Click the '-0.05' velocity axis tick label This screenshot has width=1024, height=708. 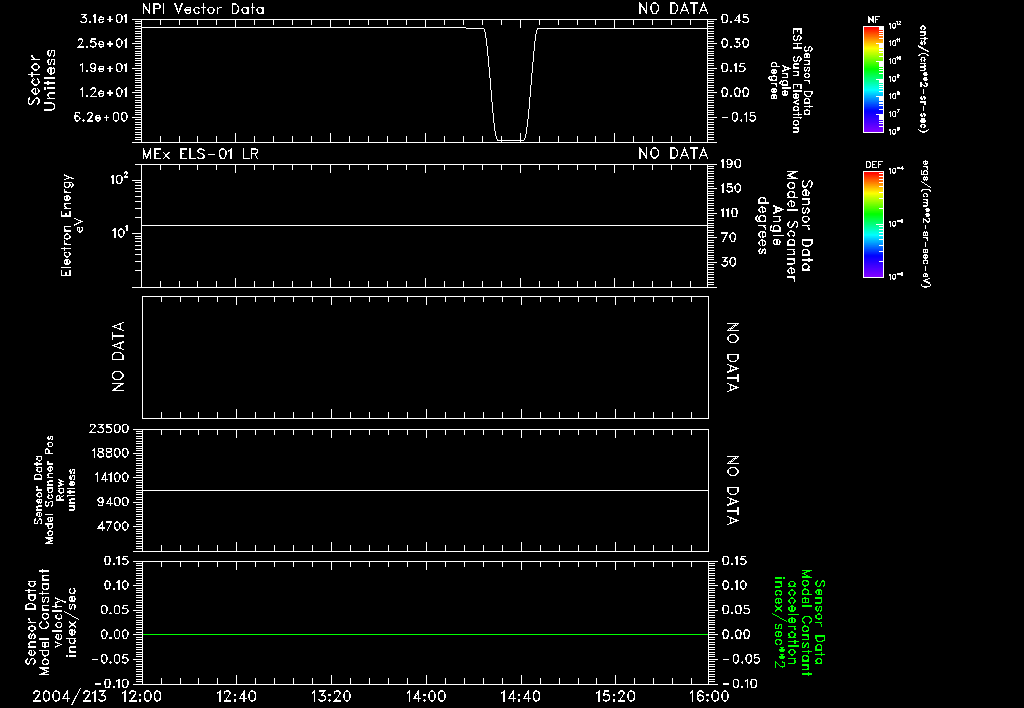pyautogui.click(x=112, y=659)
